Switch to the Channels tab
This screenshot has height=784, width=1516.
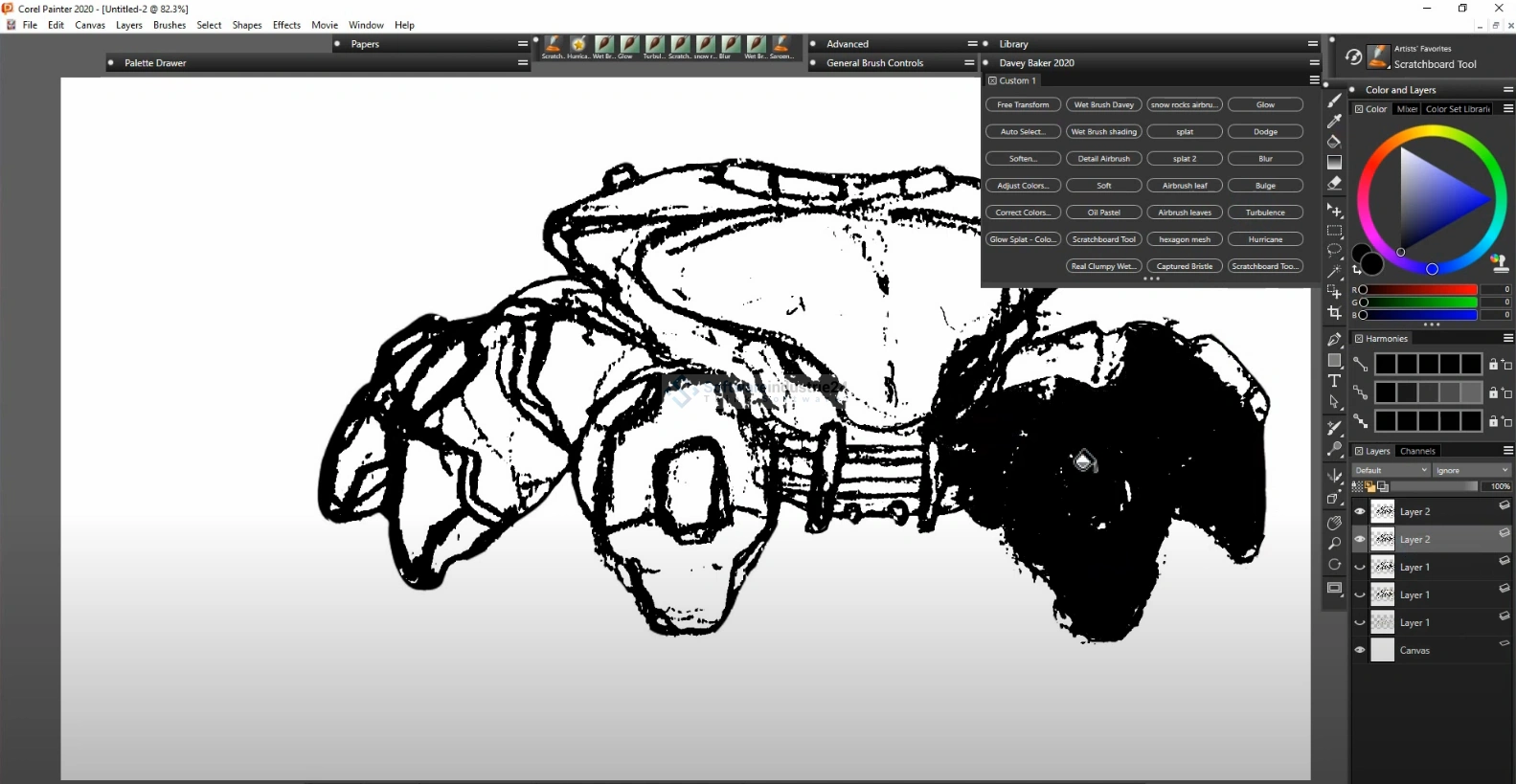[1417, 451]
